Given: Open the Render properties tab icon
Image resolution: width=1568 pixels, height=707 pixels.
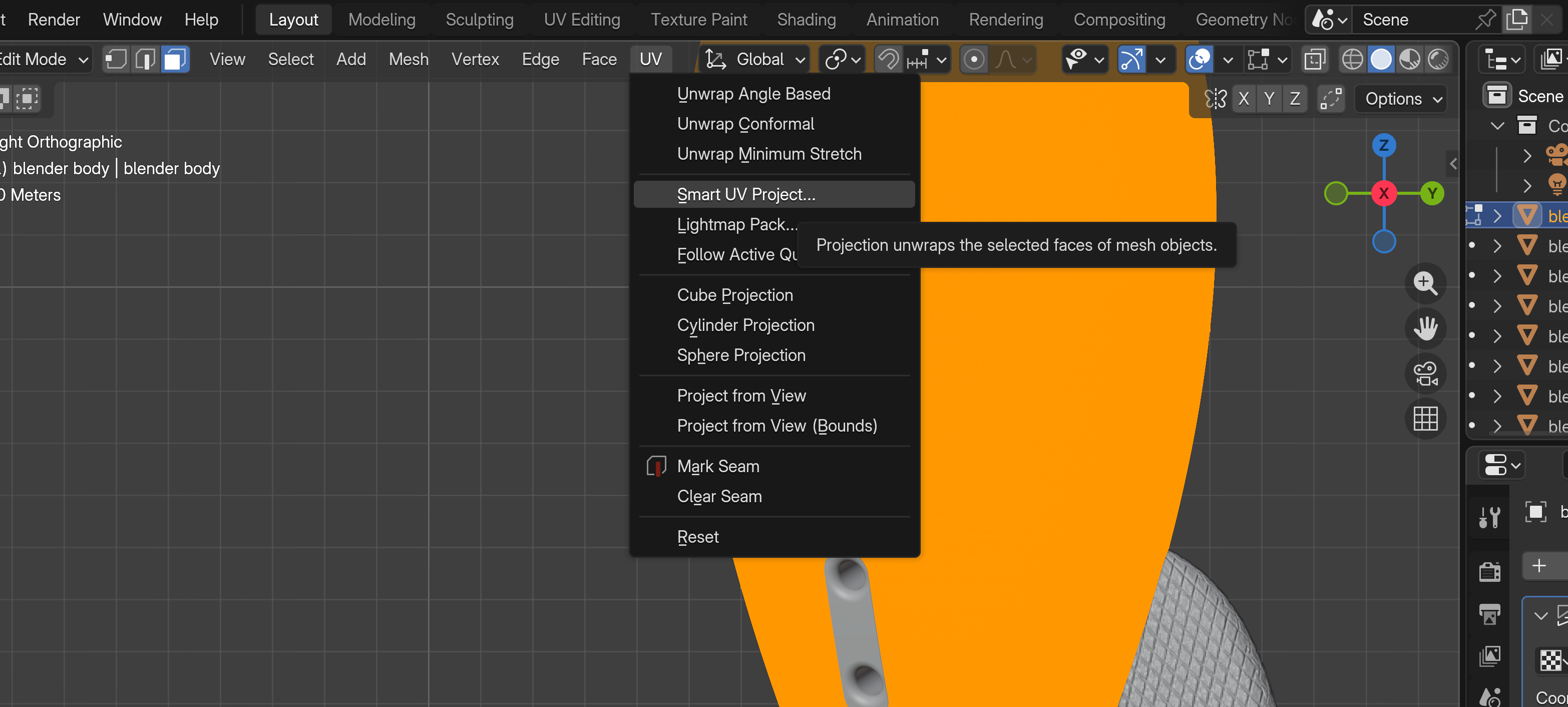Looking at the screenshot, I should [x=1489, y=572].
